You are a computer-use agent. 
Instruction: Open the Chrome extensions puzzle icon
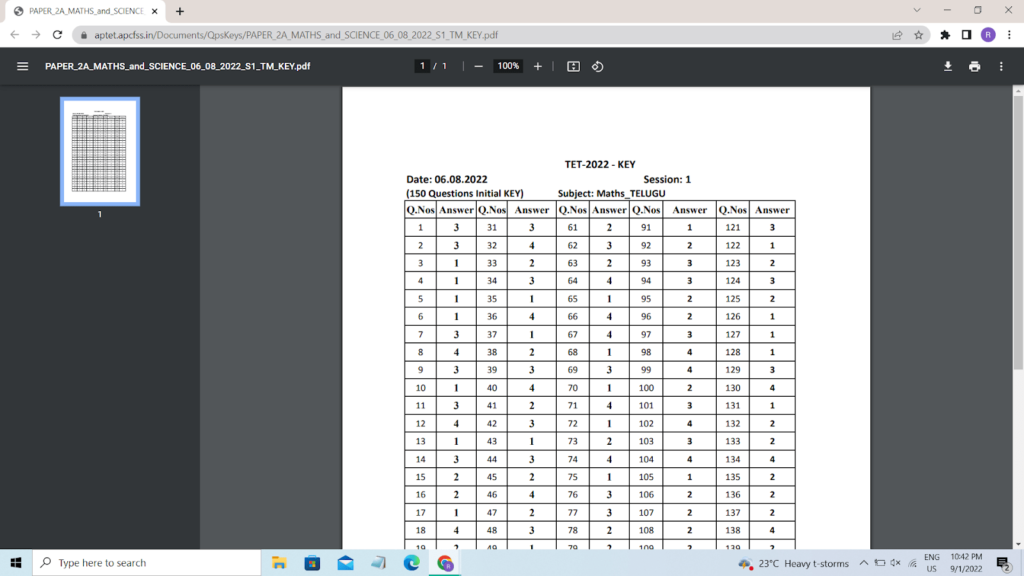945,35
